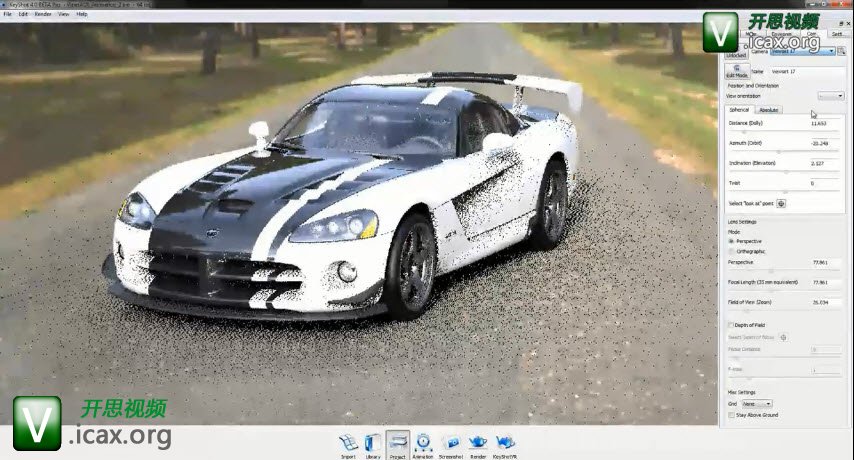The width and height of the screenshot is (854, 460).
Task: Launch the KeyShotVR tool
Action: 505,446
